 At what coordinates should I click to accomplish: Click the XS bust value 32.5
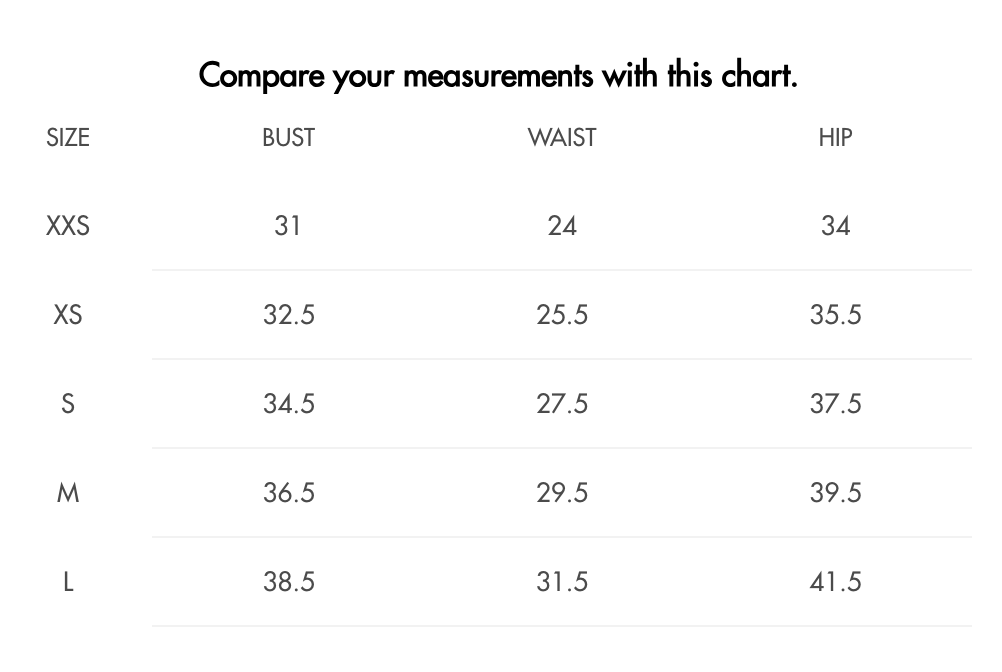[x=289, y=314]
